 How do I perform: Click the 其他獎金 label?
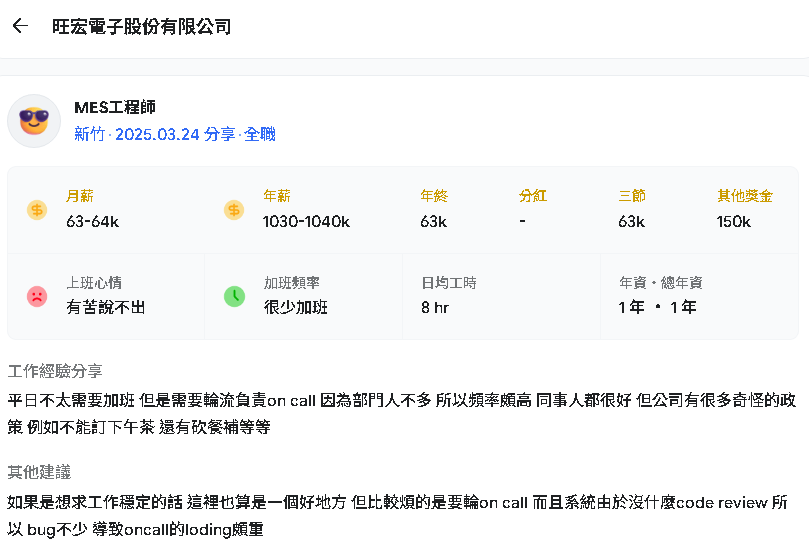click(745, 196)
